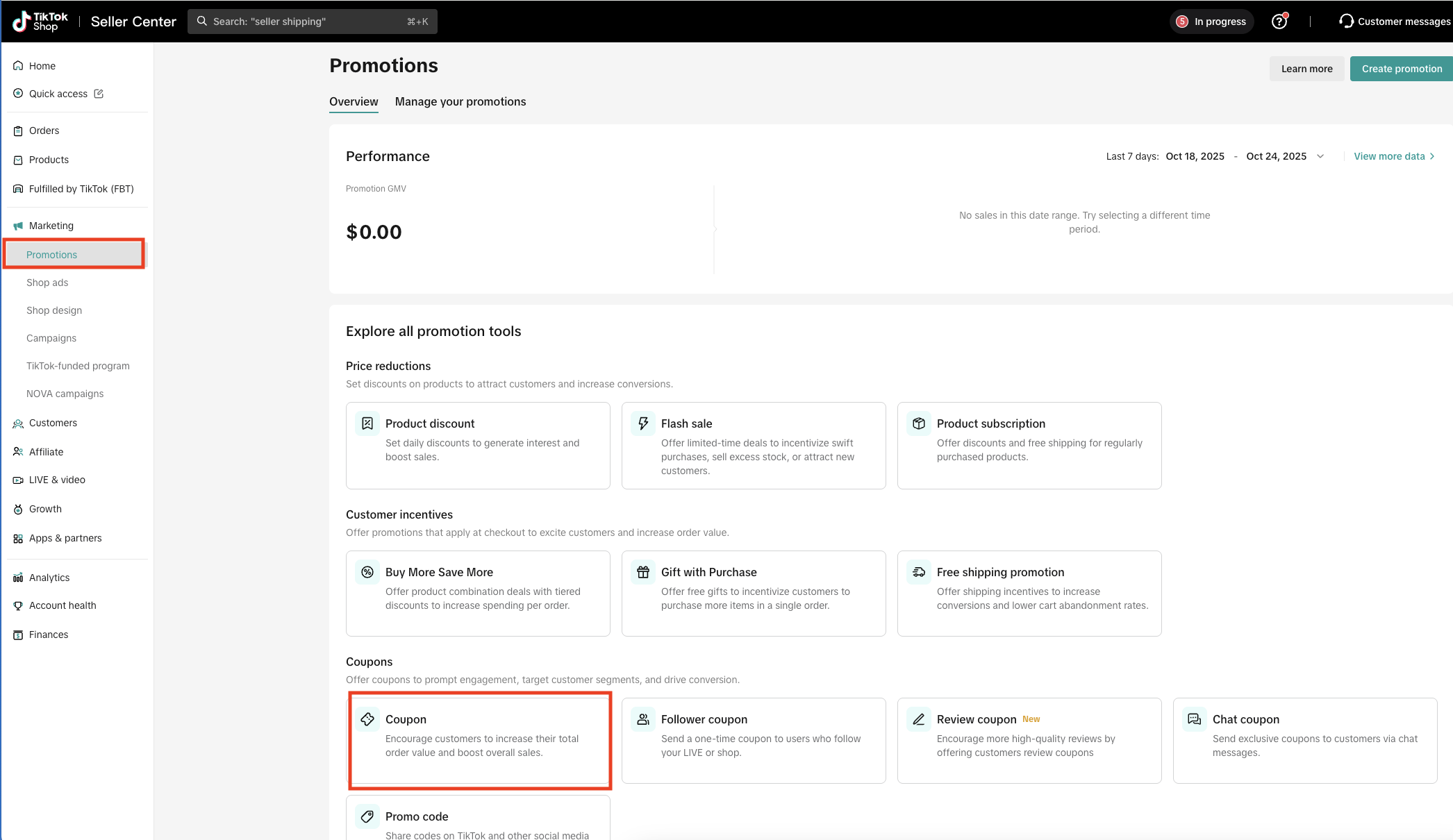Click the Quick access edit pencil icon
Viewport: 1453px width, 840px height.
pos(99,94)
